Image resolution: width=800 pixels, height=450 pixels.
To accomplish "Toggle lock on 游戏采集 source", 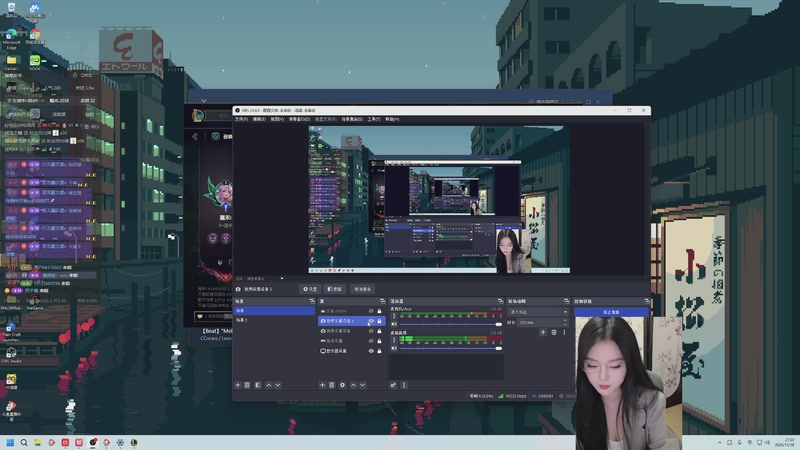I will [379, 341].
